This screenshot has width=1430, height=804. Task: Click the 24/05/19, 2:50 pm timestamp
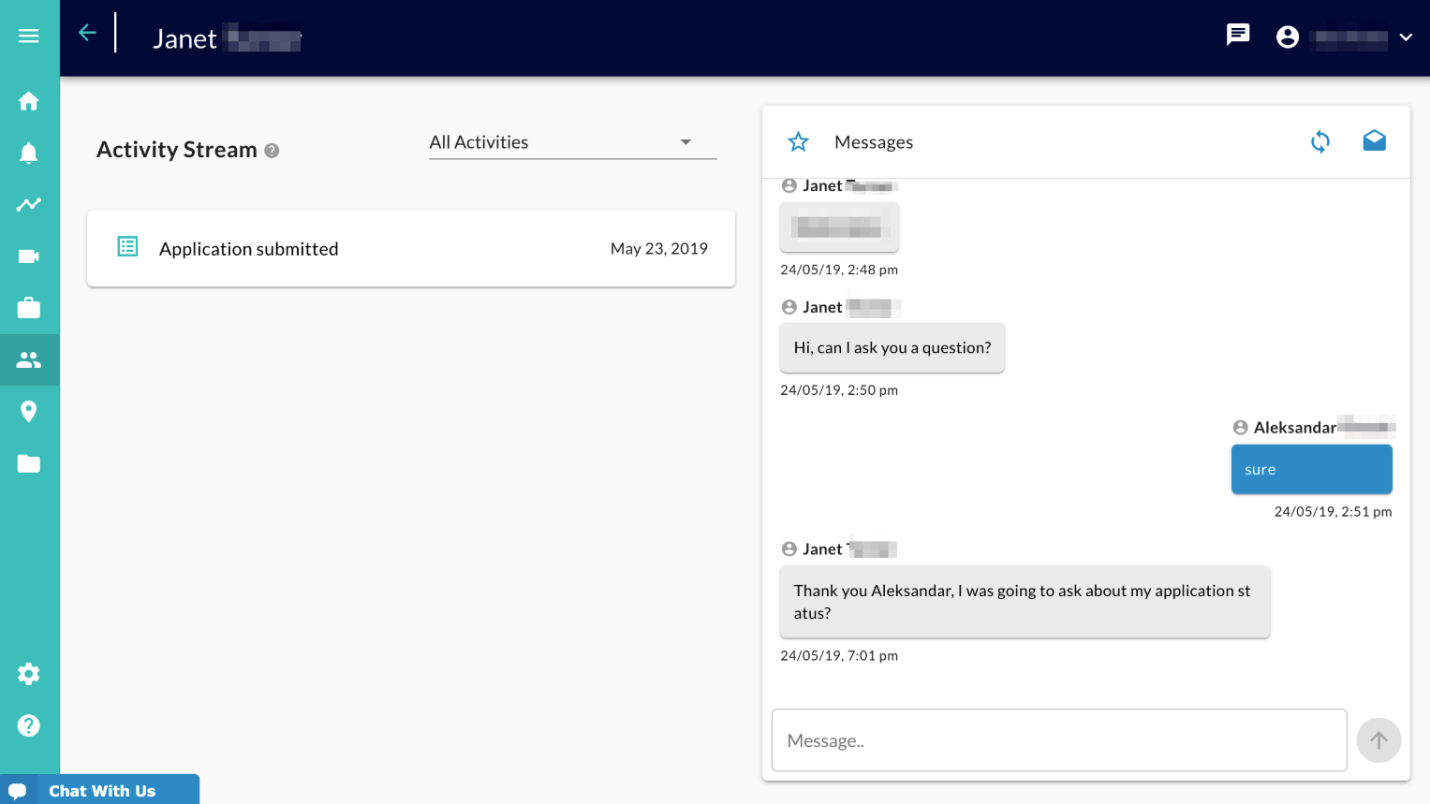(839, 391)
